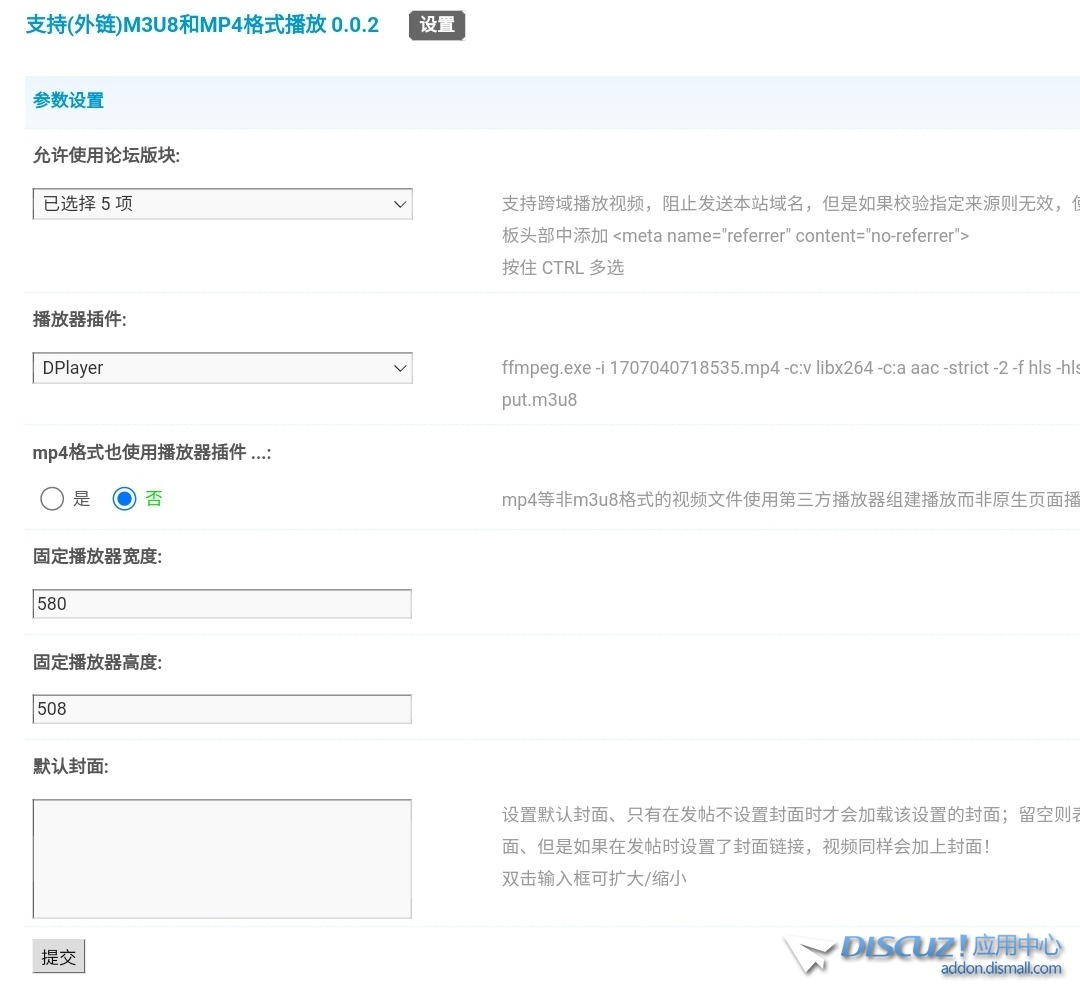1080x994 pixels.
Task: Focus the player width field showing 580
Action: (x=222, y=604)
